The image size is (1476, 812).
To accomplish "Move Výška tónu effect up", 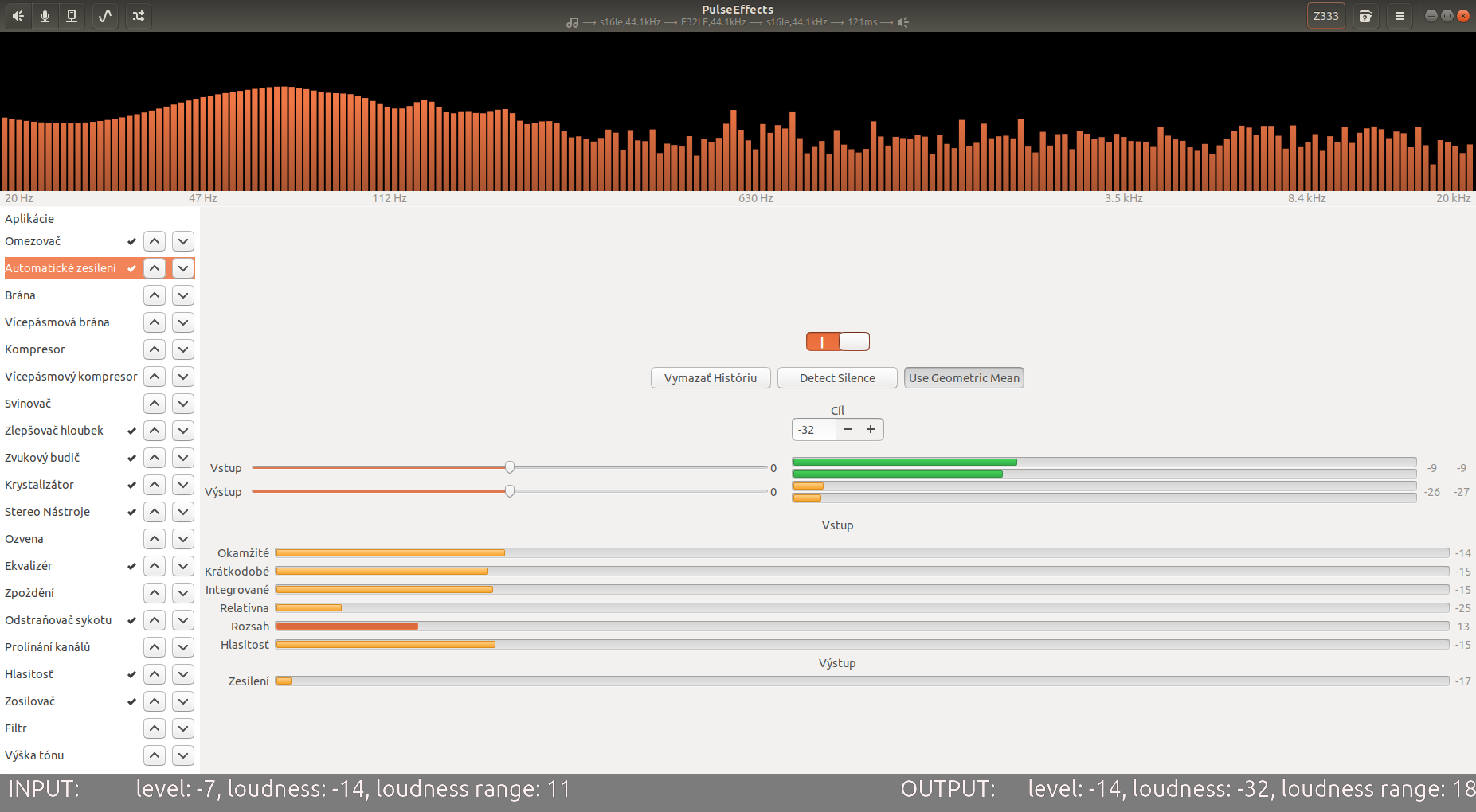I will pyautogui.click(x=155, y=755).
